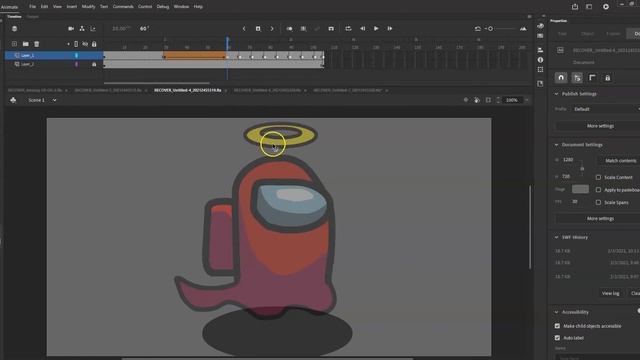Open the workspace switcher icon
The image size is (640, 360).
tap(589, 7)
